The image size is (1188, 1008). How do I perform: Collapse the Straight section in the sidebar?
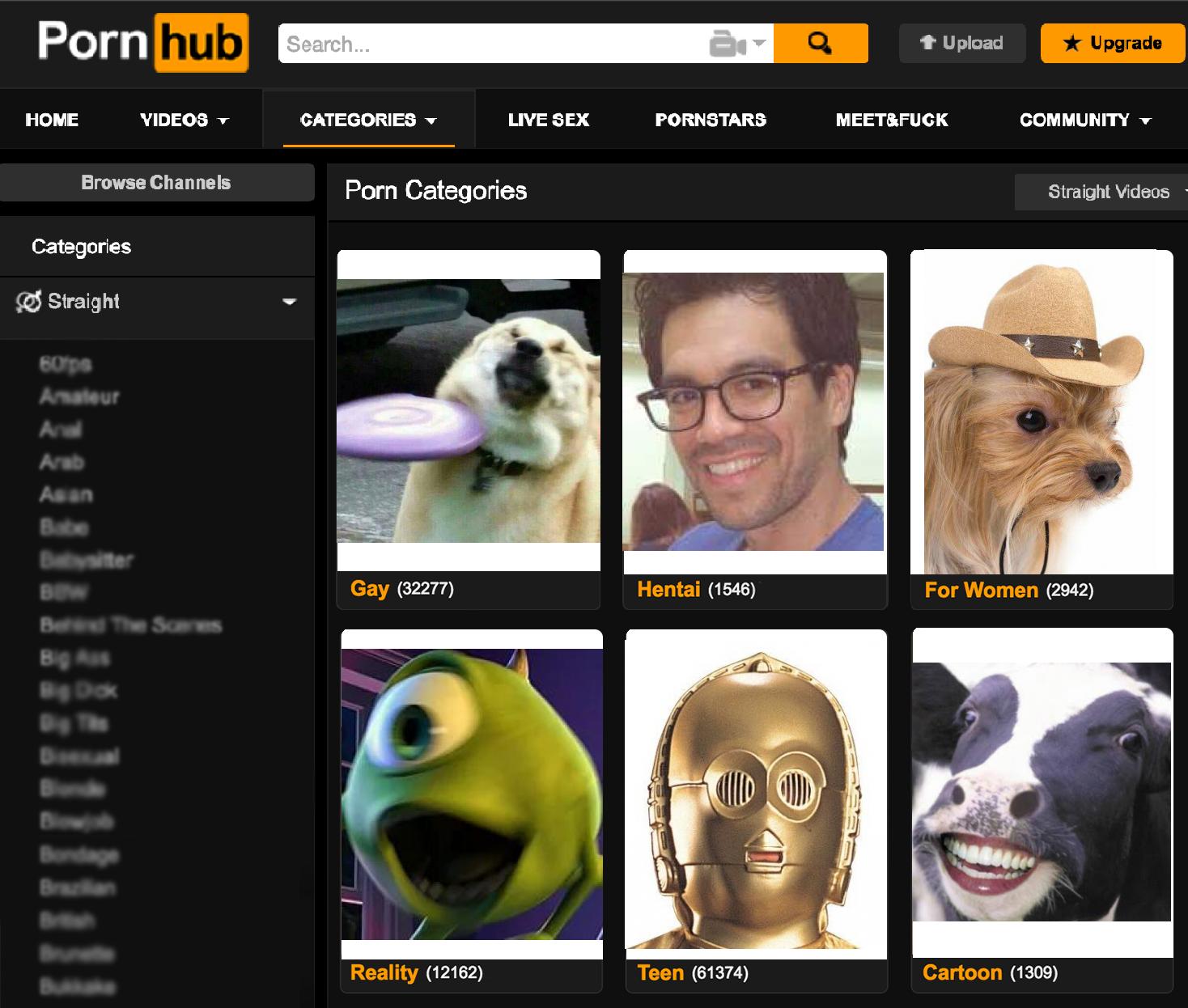pos(289,302)
